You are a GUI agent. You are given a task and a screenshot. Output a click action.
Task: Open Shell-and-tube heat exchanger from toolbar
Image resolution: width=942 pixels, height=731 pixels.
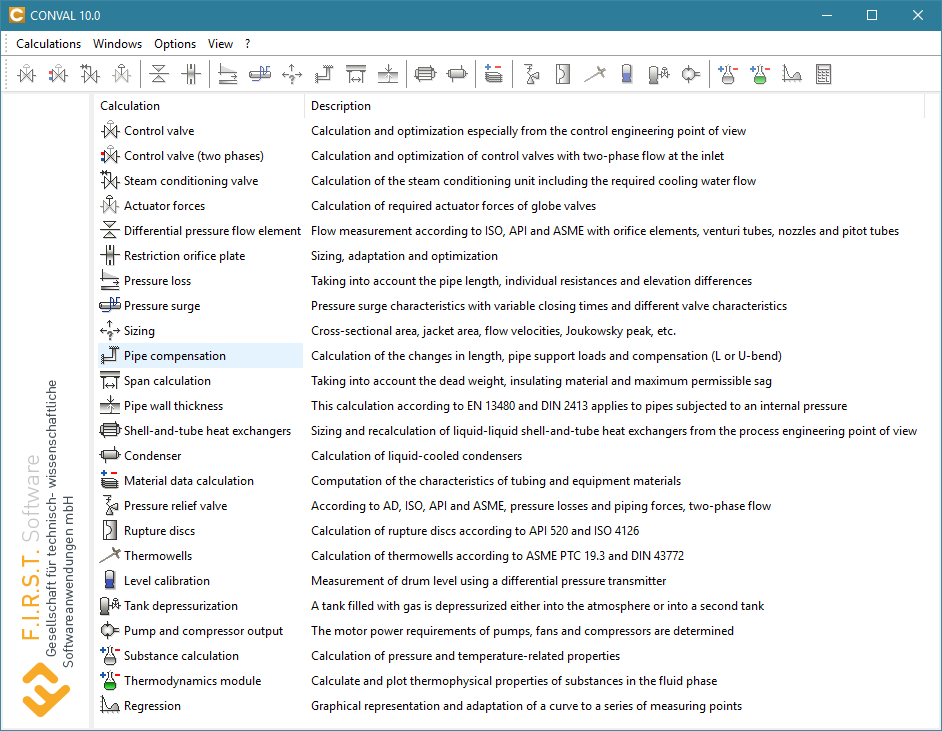(425, 74)
